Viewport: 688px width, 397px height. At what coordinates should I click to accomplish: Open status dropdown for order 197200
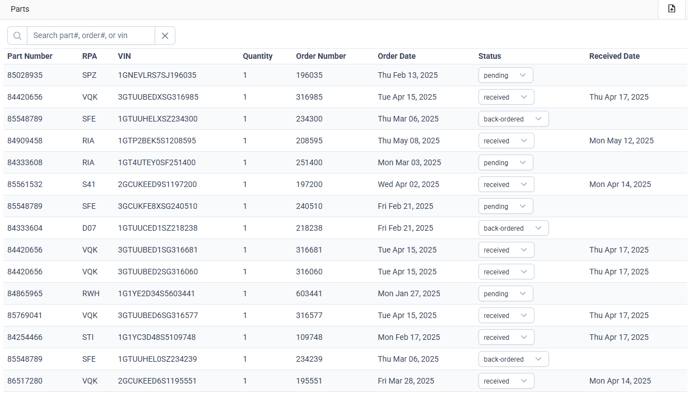(506, 184)
